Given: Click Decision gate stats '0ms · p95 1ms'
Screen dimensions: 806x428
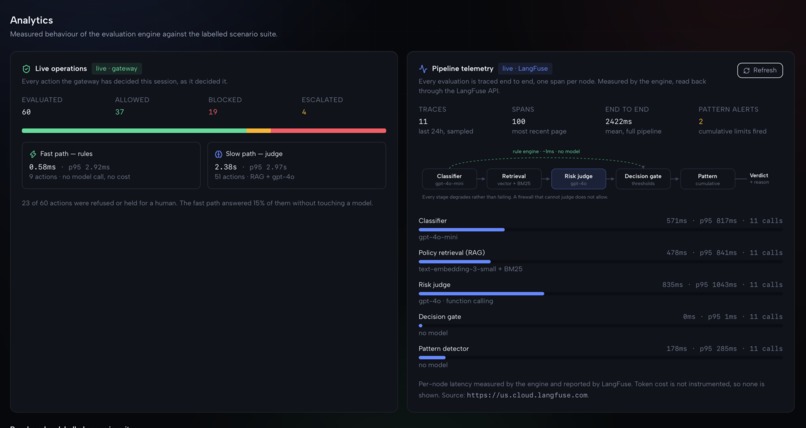Looking at the screenshot, I should (710, 317).
